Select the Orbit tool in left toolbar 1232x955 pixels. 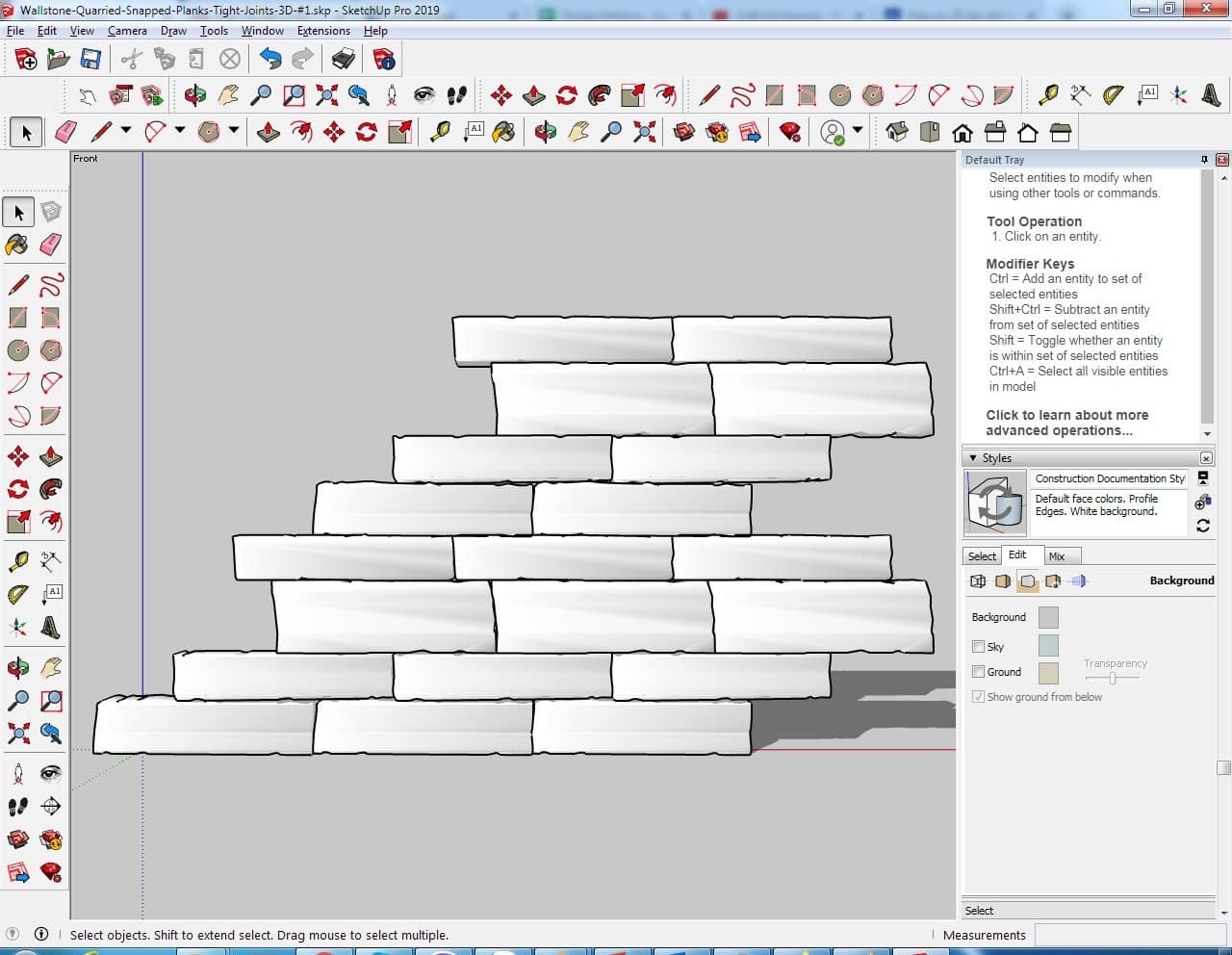click(17, 667)
